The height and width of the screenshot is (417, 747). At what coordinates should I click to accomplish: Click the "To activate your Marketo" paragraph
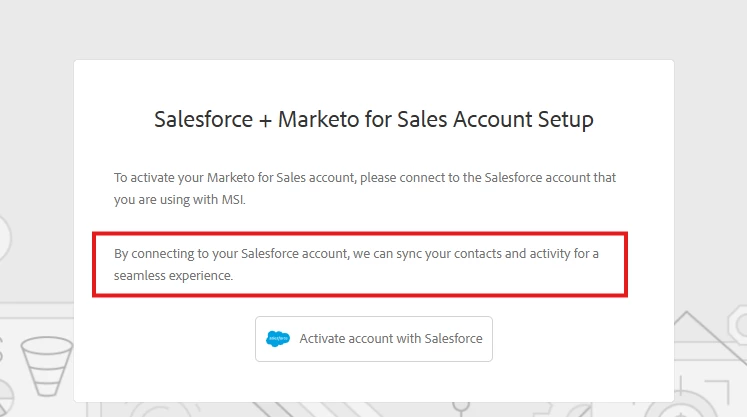click(x=364, y=188)
